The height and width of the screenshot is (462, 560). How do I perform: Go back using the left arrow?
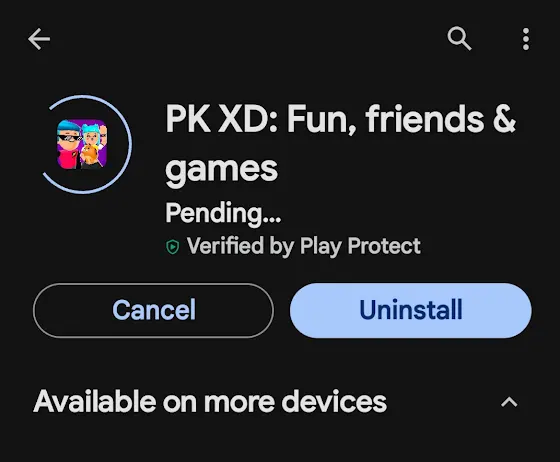click(x=39, y=39)
